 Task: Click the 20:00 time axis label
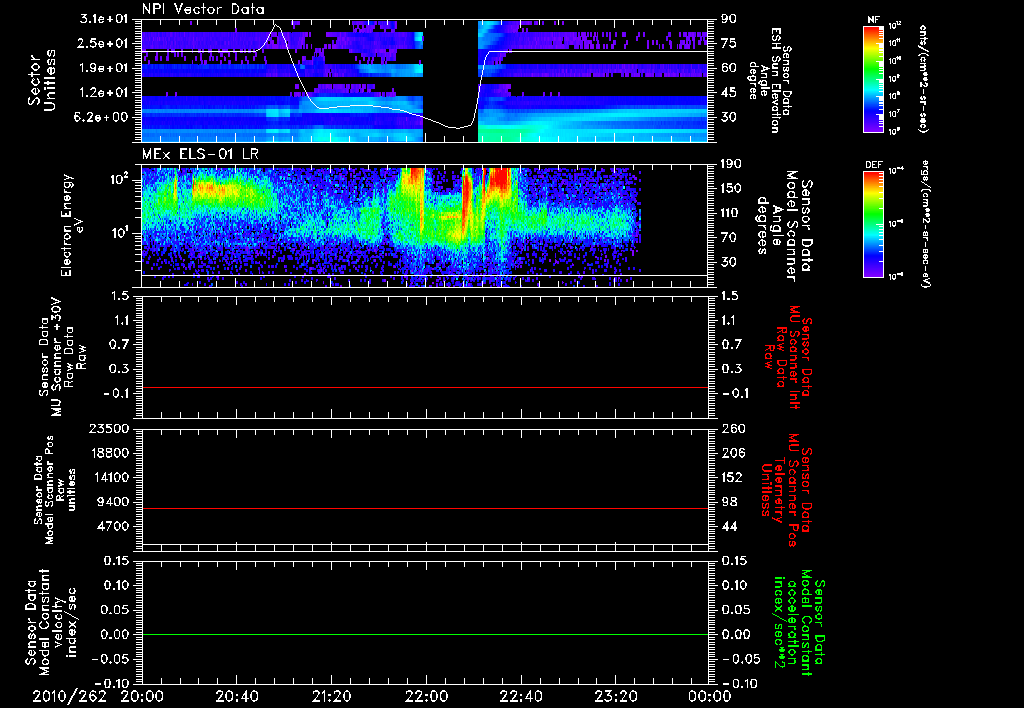142,696
